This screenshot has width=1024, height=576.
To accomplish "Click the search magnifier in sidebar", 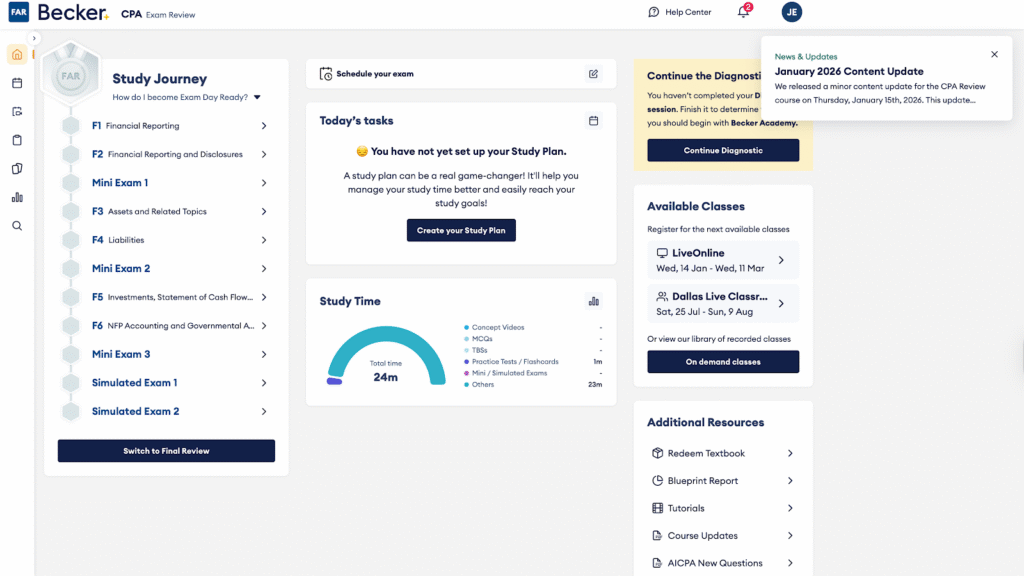I will 17,226.
